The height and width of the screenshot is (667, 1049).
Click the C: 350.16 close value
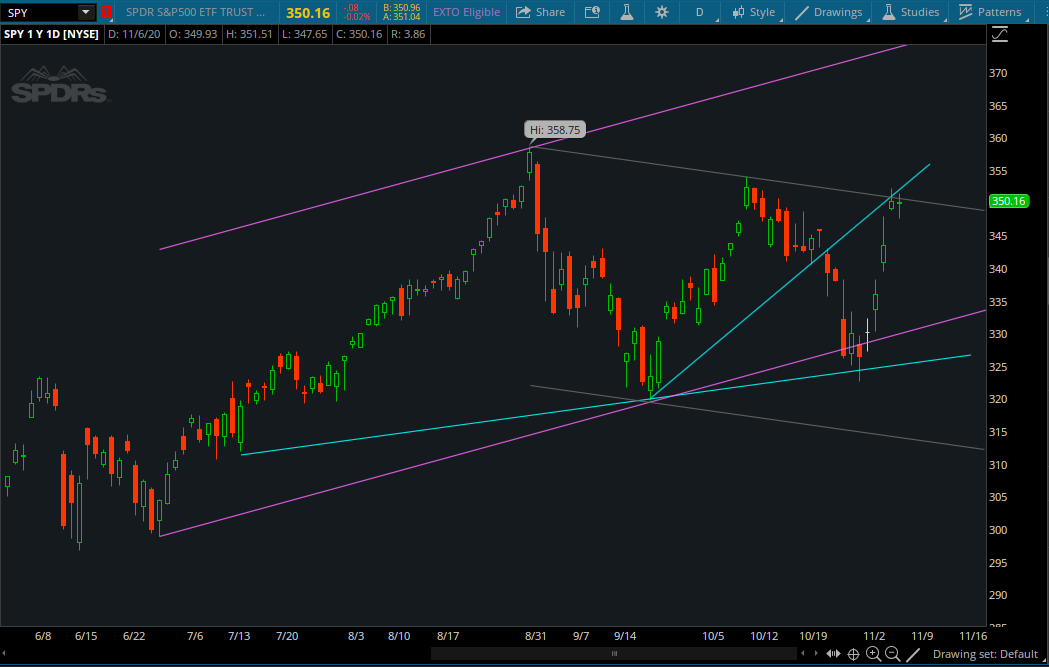pyautogui.click(x=358, y=34)
